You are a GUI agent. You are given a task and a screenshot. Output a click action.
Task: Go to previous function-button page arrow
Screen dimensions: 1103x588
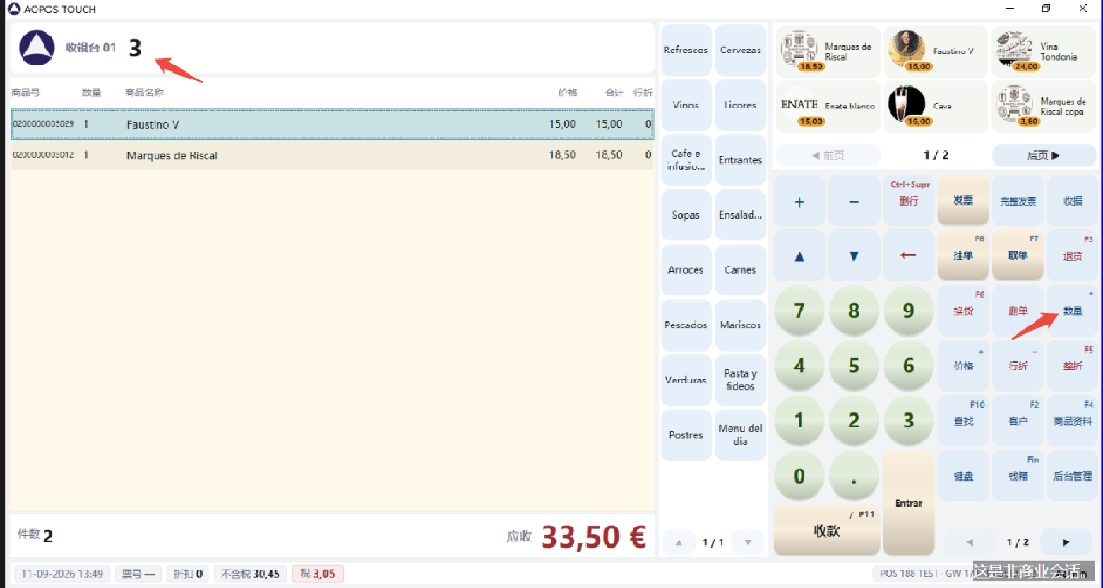pyautogui.click(x=970, y=542)
